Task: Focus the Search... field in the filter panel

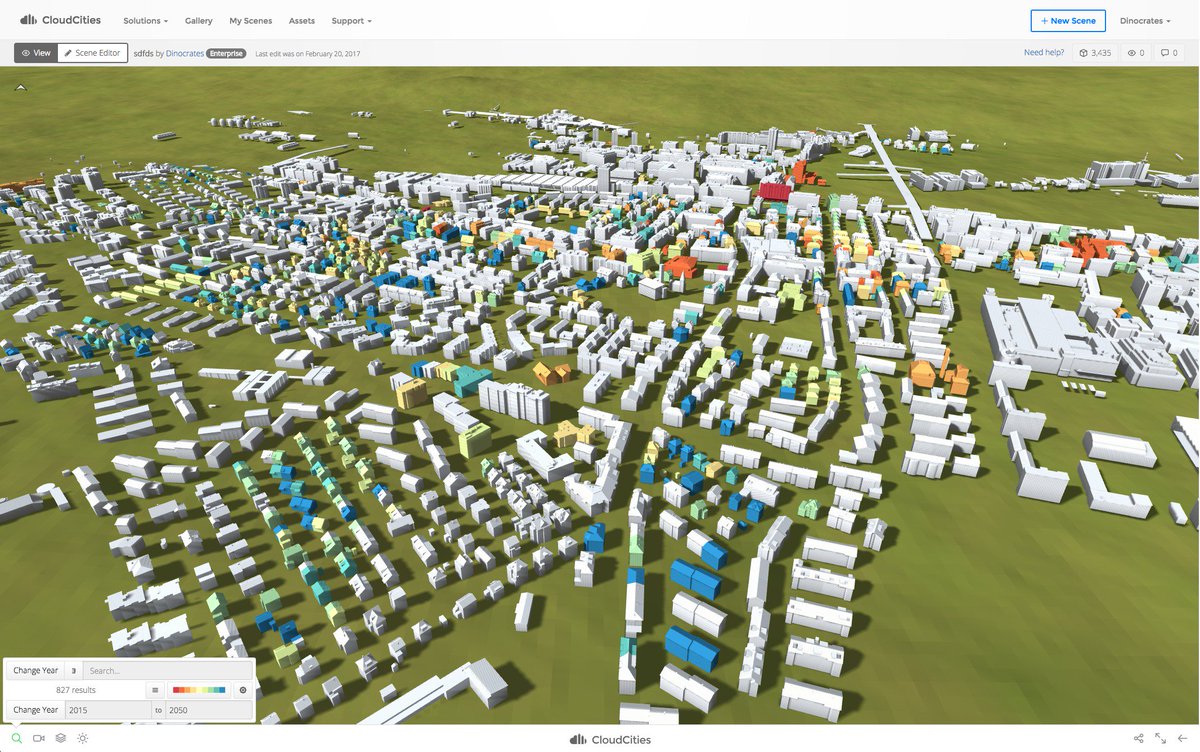Action: coord(167,671)
